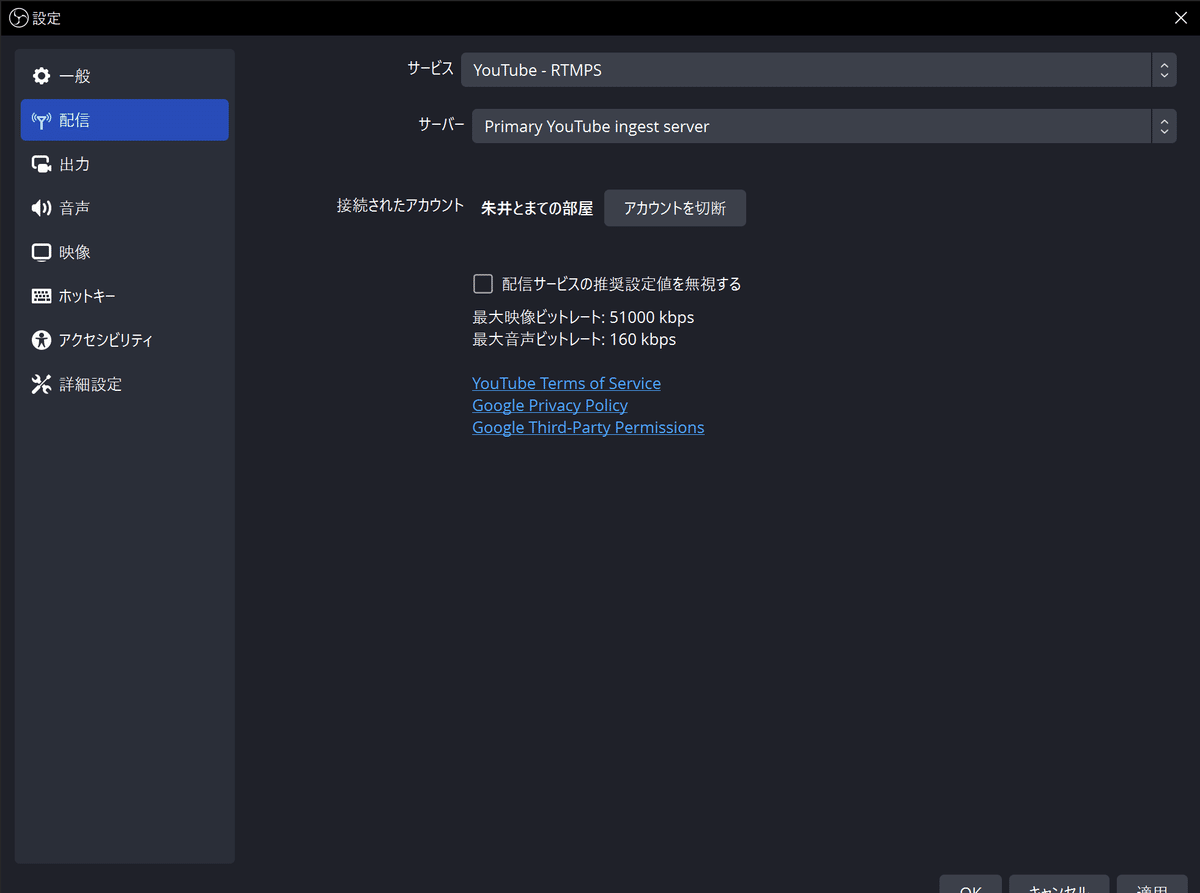The height and width of the screenshot is (893, 1200).
Task: Click 最大音声ビットレート: 160 kbps text
Action: pyautogui.click(x=574, y=339)
